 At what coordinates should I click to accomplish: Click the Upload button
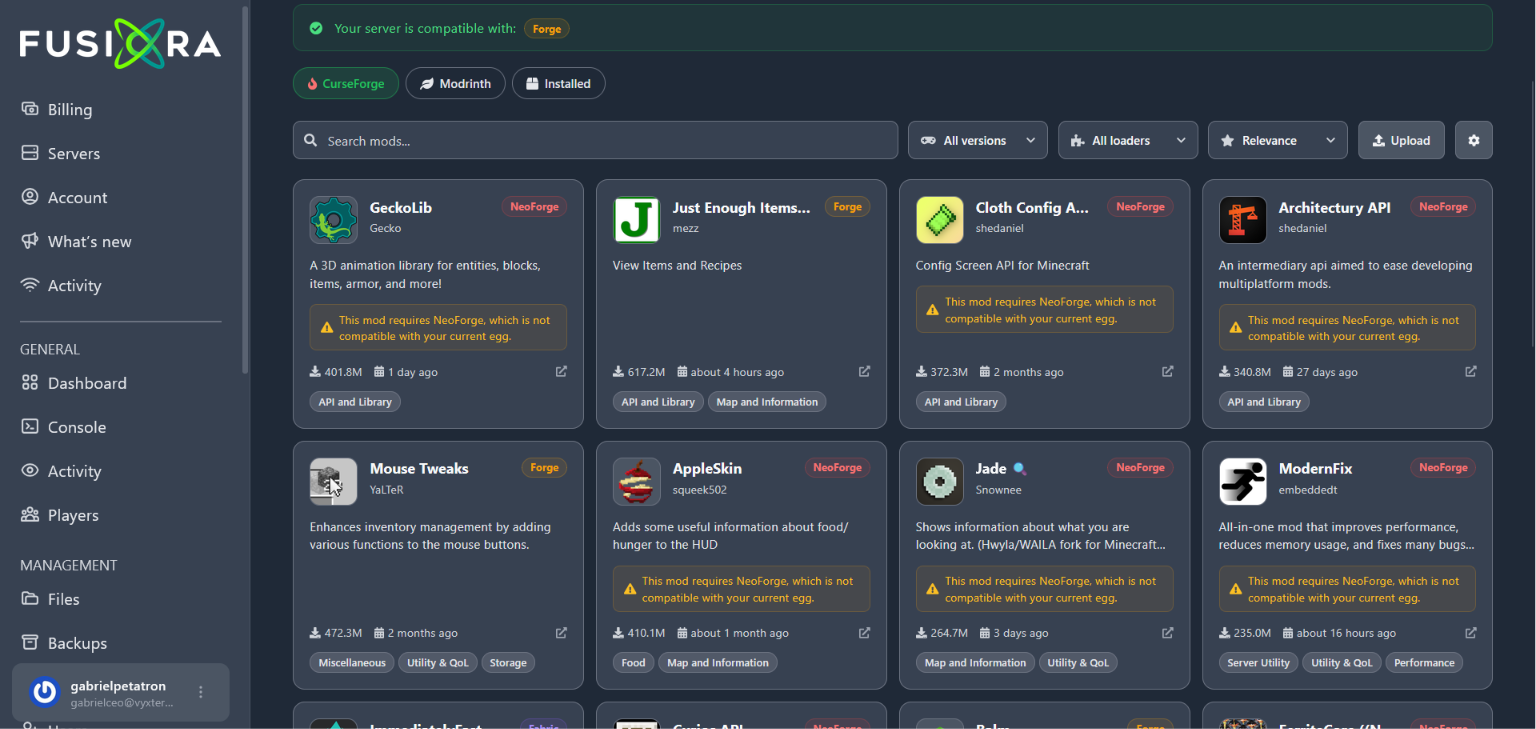click(1401, 140)
